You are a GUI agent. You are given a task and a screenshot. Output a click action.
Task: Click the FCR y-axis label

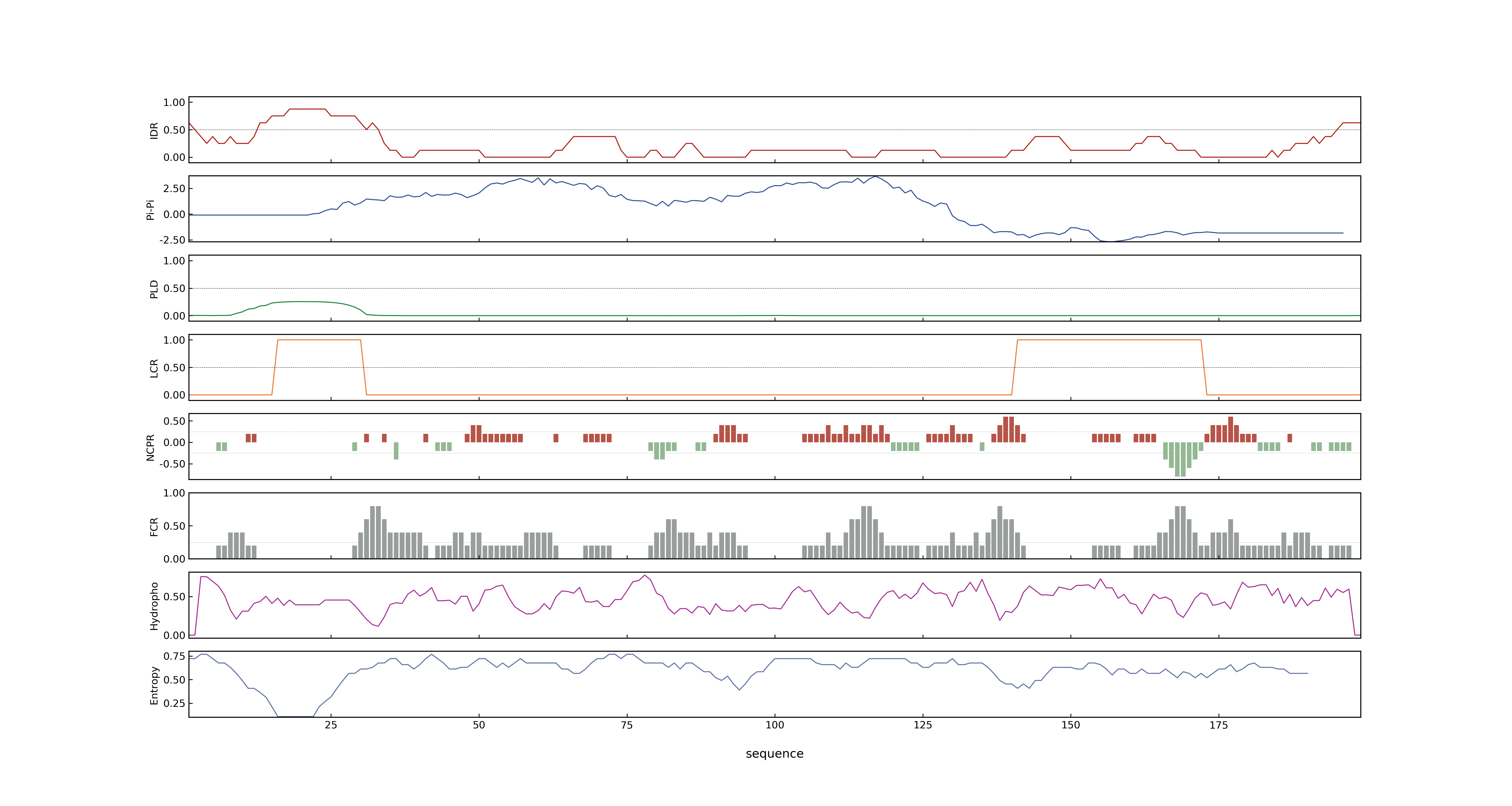click(x=154, y=526)
